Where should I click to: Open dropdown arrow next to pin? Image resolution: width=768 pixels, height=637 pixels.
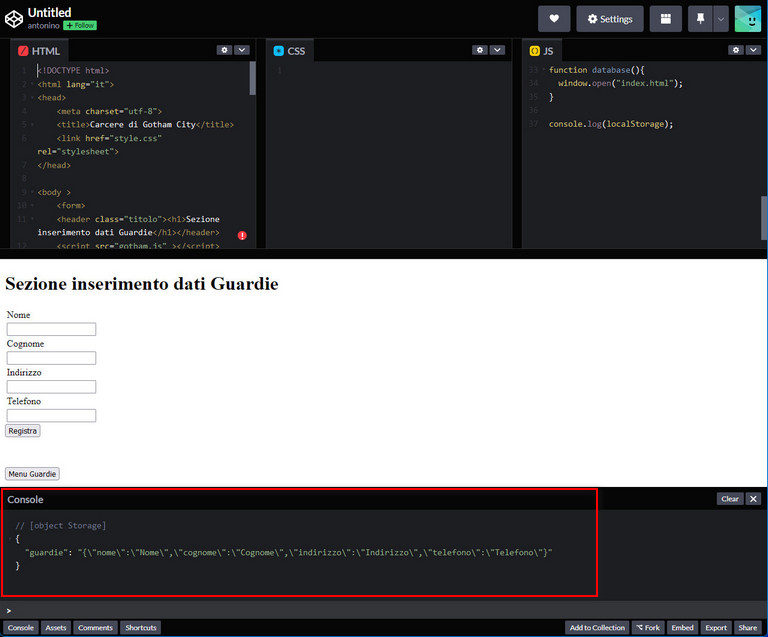coord(720,19)
